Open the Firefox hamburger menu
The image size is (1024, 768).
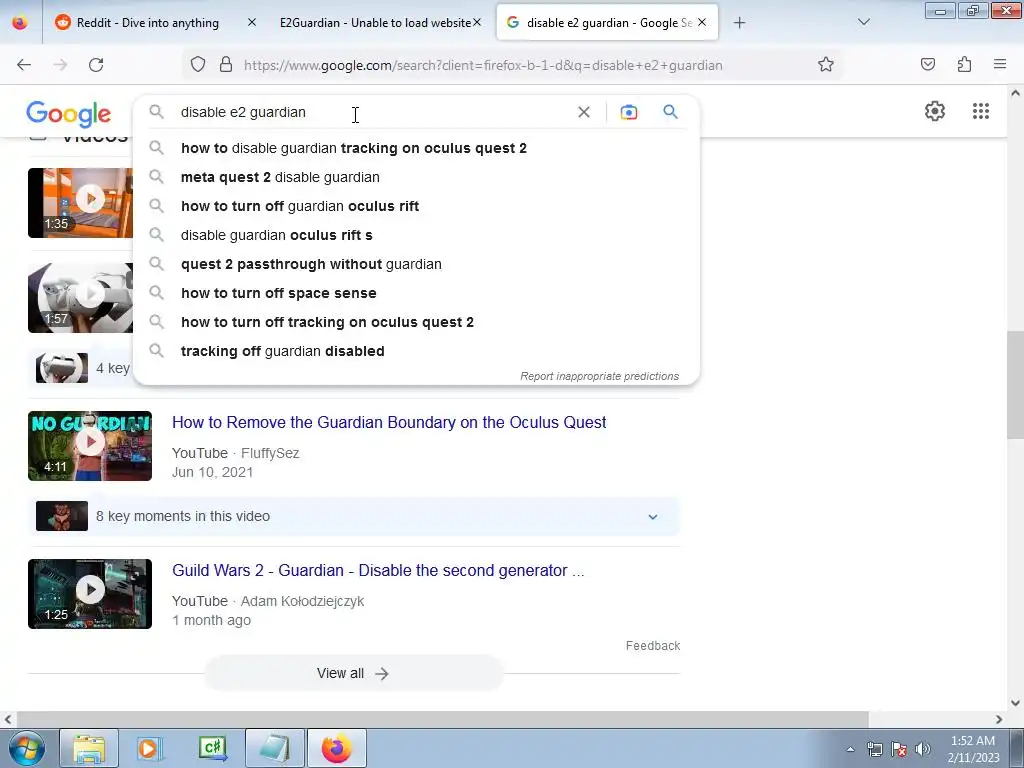pyautogui.click(x=1000, y=65)
